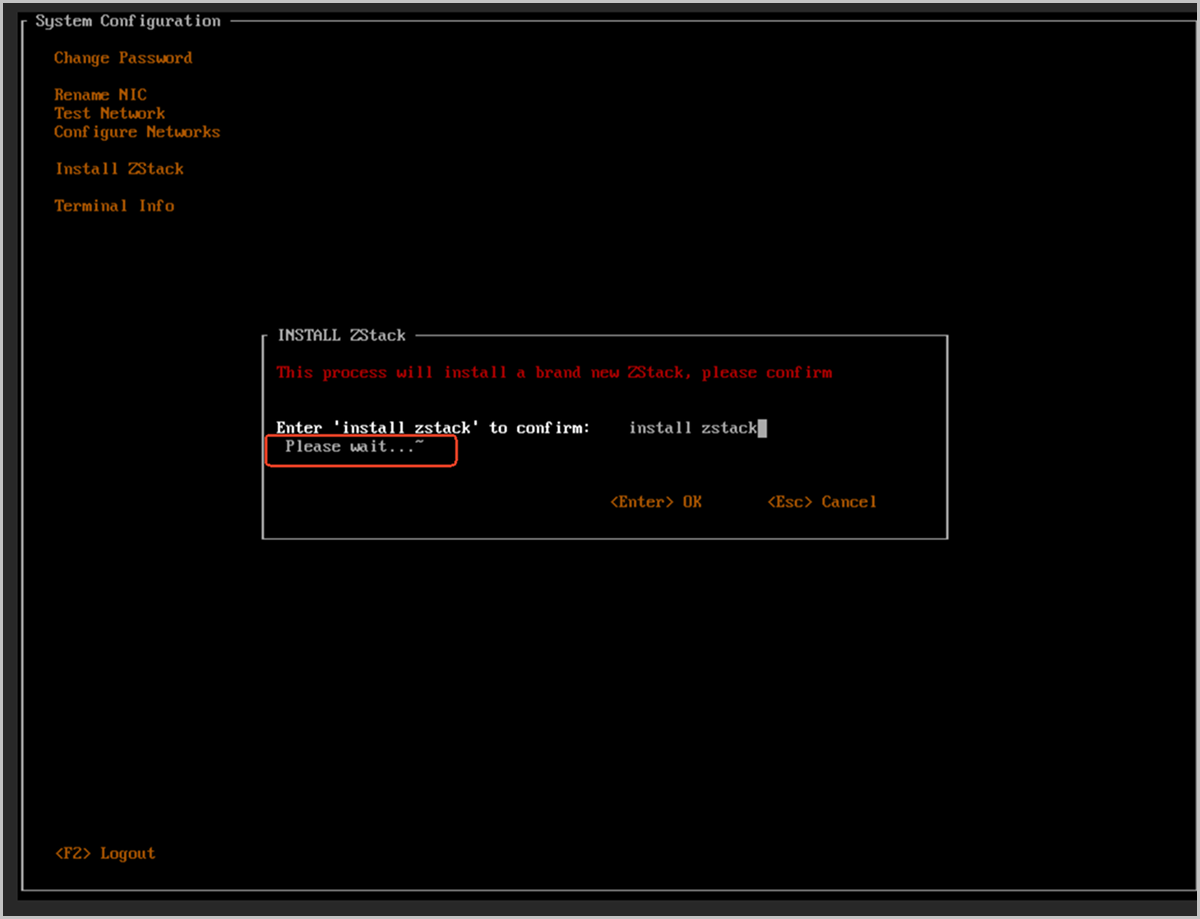The width and height of the screenshot is (1200, 919).
Task: Click the System Configuration heading
Action: 128,21
